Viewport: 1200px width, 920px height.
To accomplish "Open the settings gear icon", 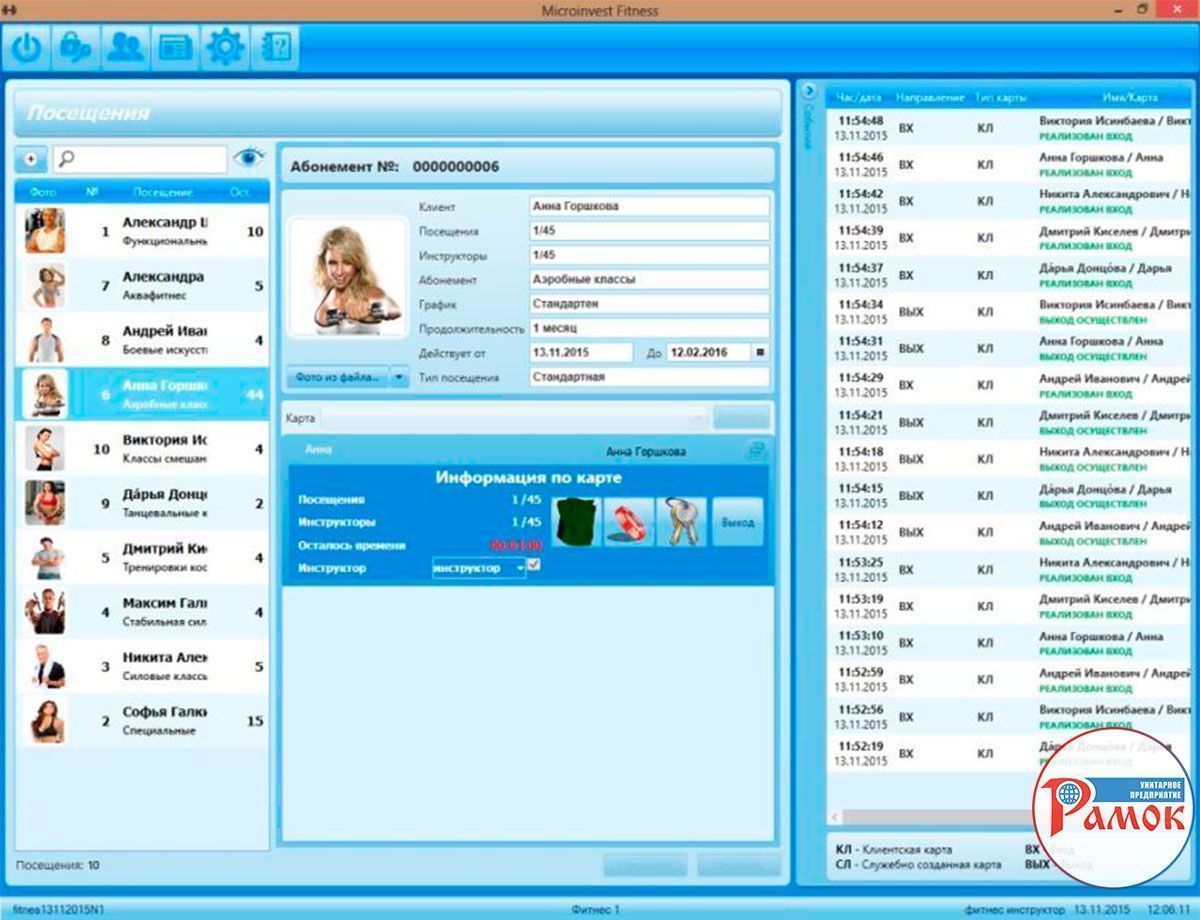I will [224, 47].
